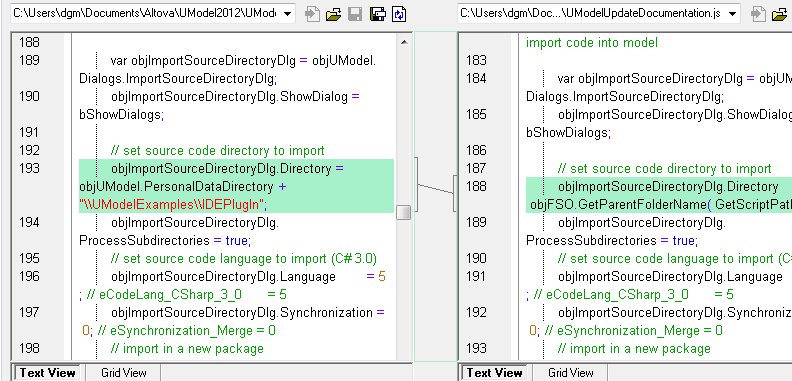Image resolution: width=792 pixels, height=381 pixels.
Task: Click the highlighted difference on line 188 (right pane)
Action: click(x=659, y=195)
